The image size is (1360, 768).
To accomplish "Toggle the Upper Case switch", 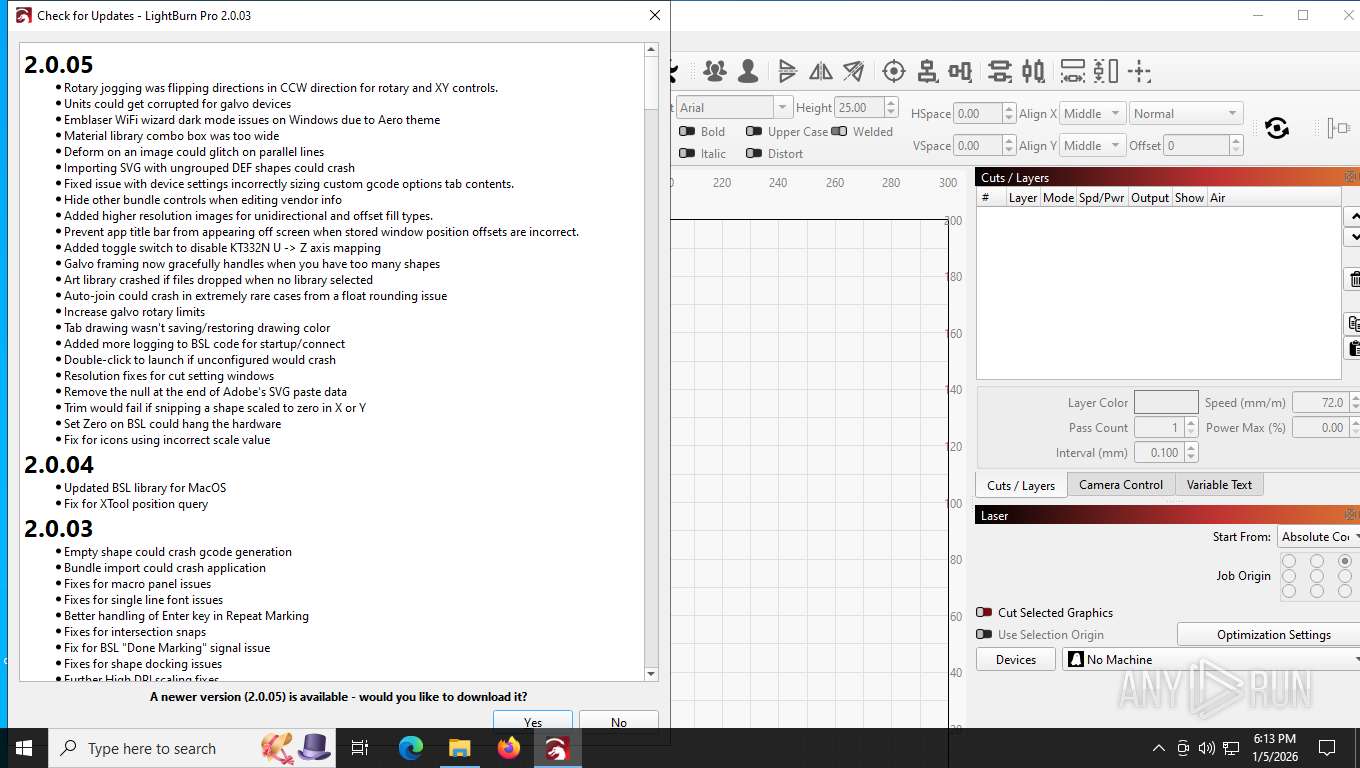I will 754,131.
